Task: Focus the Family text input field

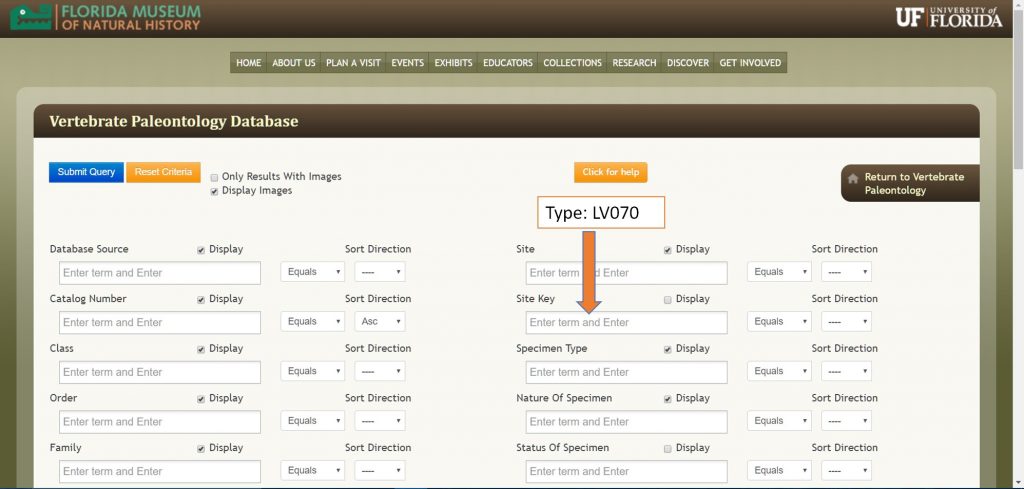Action: pos(160,471)
